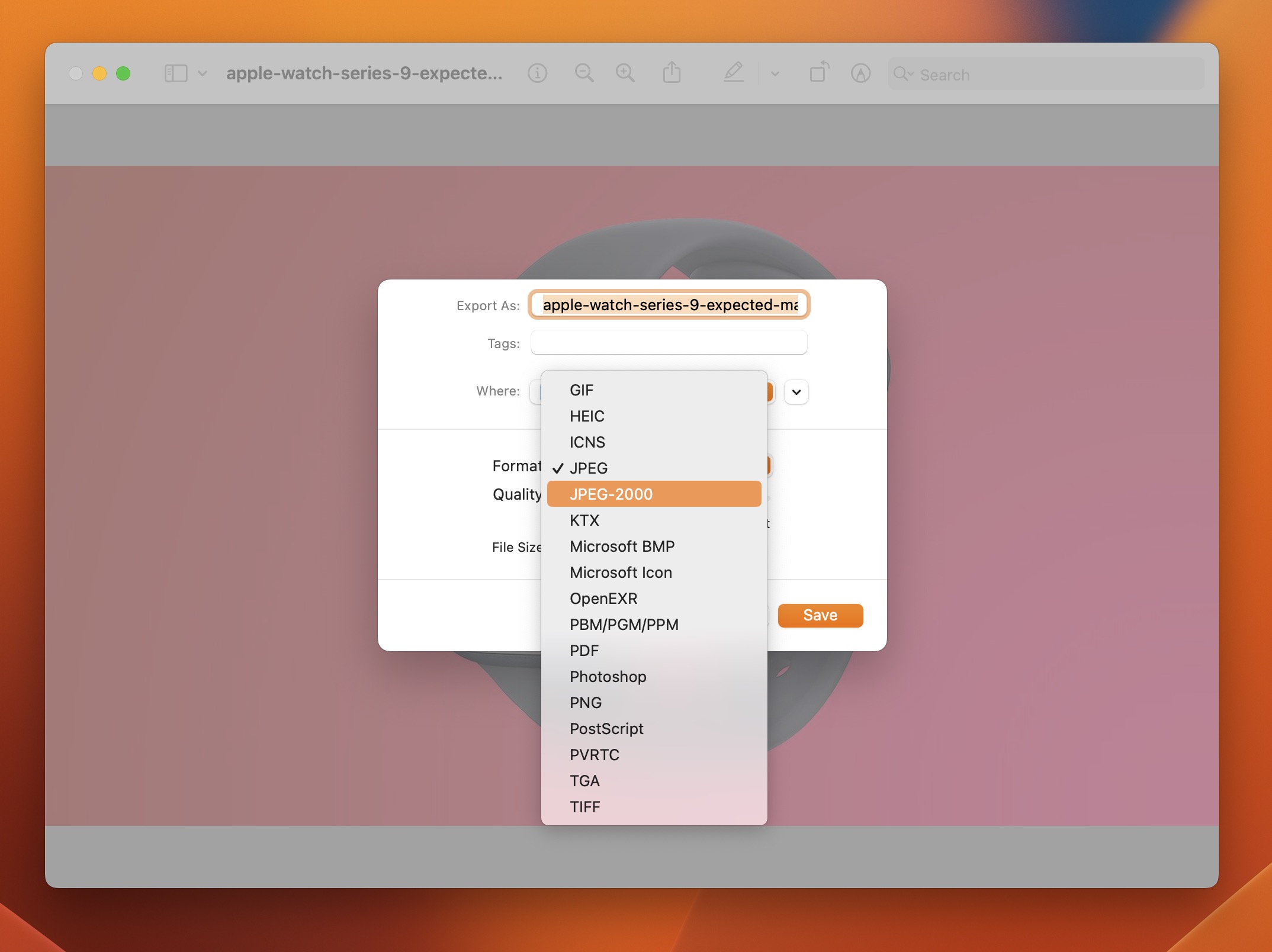Click into the Tags input field
The image size is (1272, 952).
click(x=669, y=343)
